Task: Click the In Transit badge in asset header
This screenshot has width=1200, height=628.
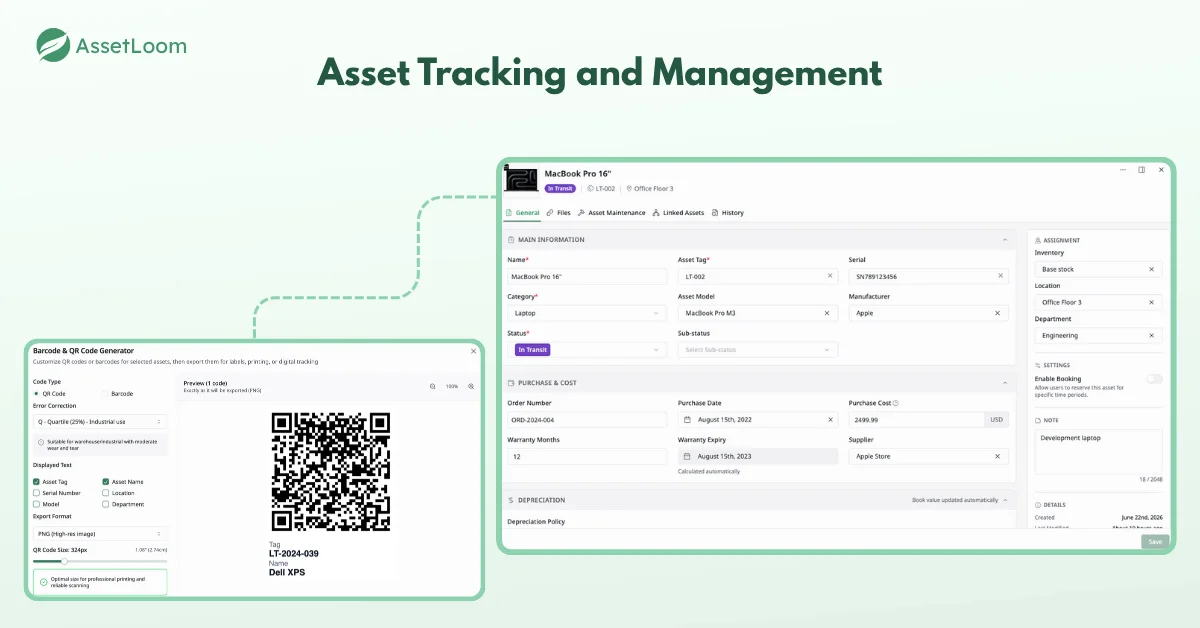Action: coord(561,188)
